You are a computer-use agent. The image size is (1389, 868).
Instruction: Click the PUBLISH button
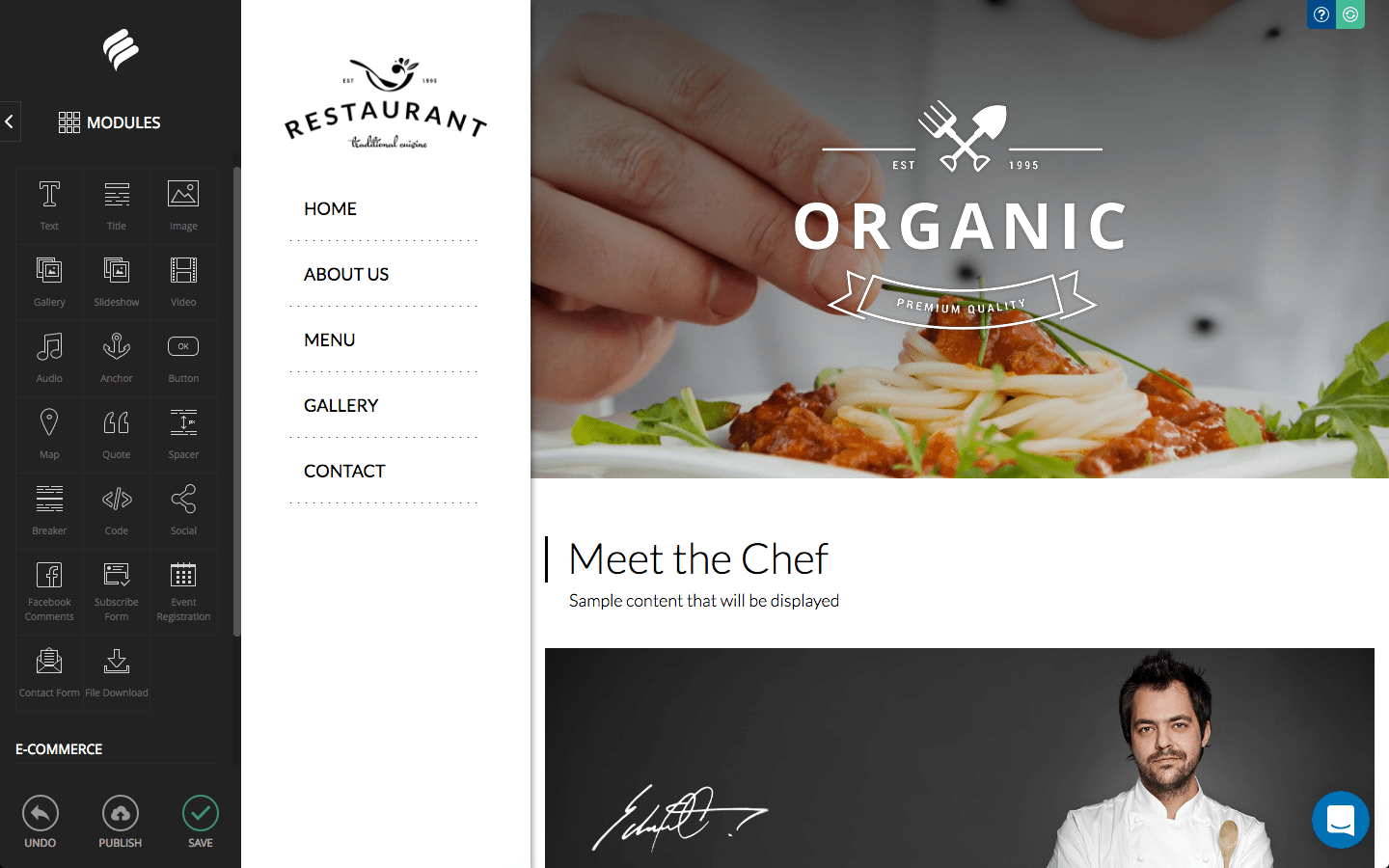pos(121,823)
